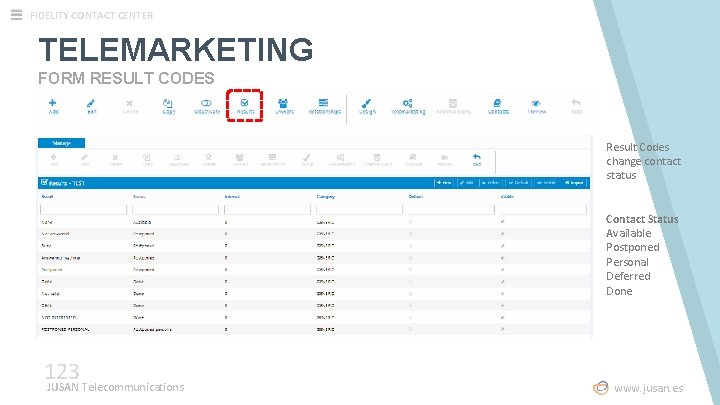Viewport: 720px width, 405px height.
Task: Toggle Visible checkbox in POSTPONED PERSONAL row
Action: coord(503,329)
